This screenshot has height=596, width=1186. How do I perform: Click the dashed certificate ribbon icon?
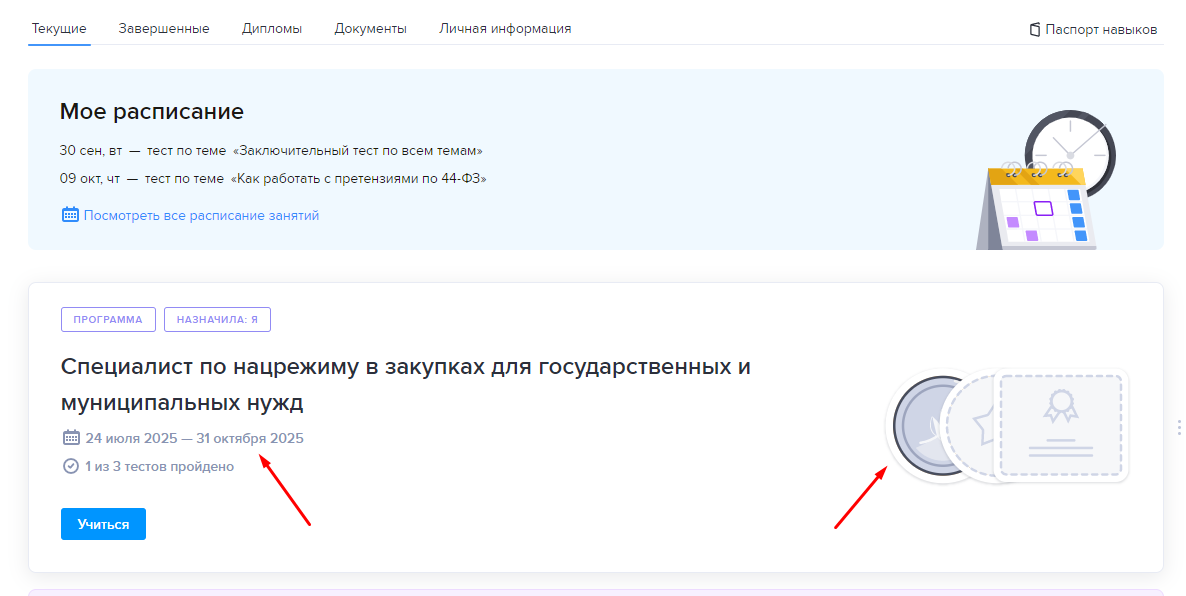point(1060,407)
